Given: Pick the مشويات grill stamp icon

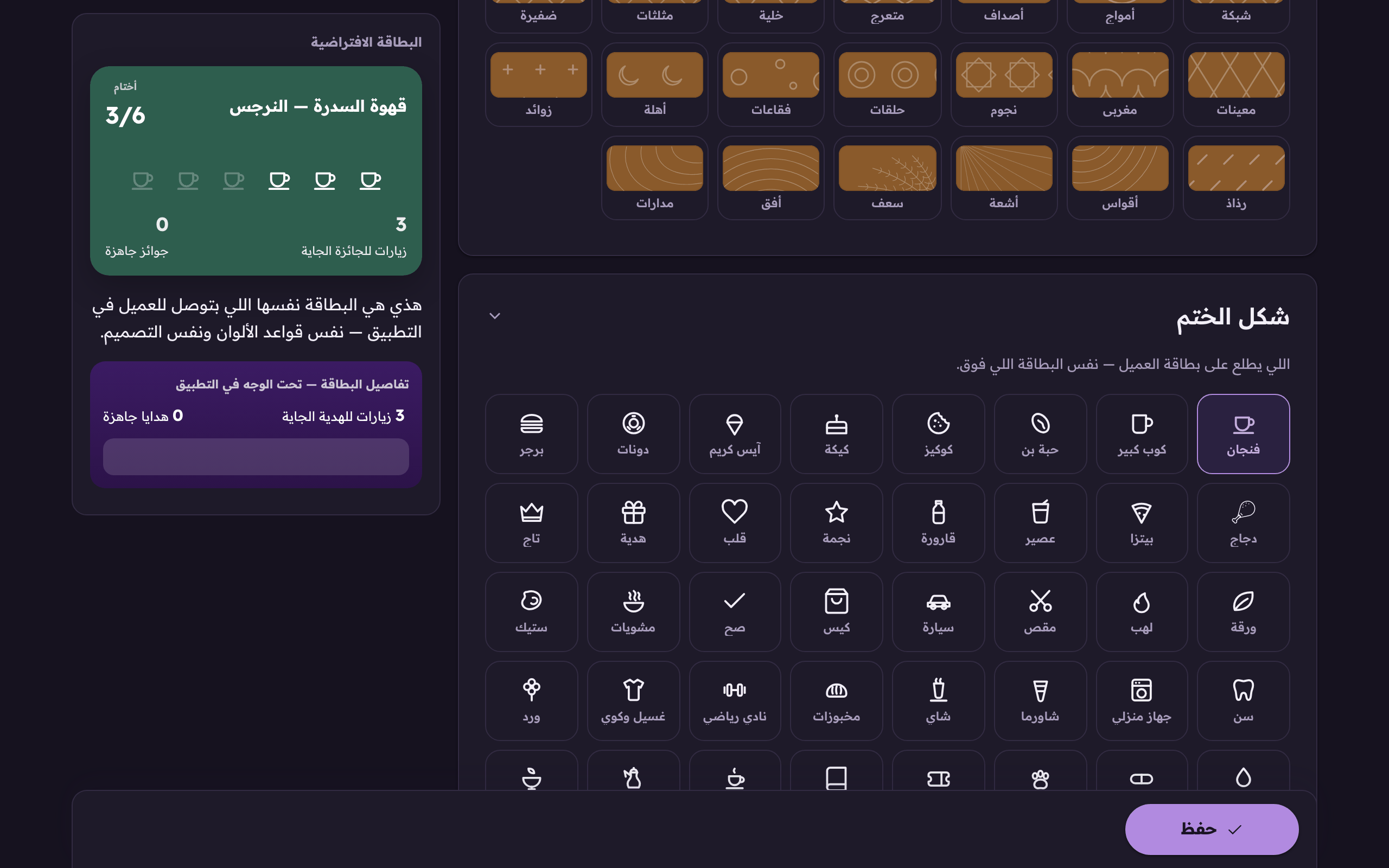Looking at the screenshot, I should coord(633,612).
